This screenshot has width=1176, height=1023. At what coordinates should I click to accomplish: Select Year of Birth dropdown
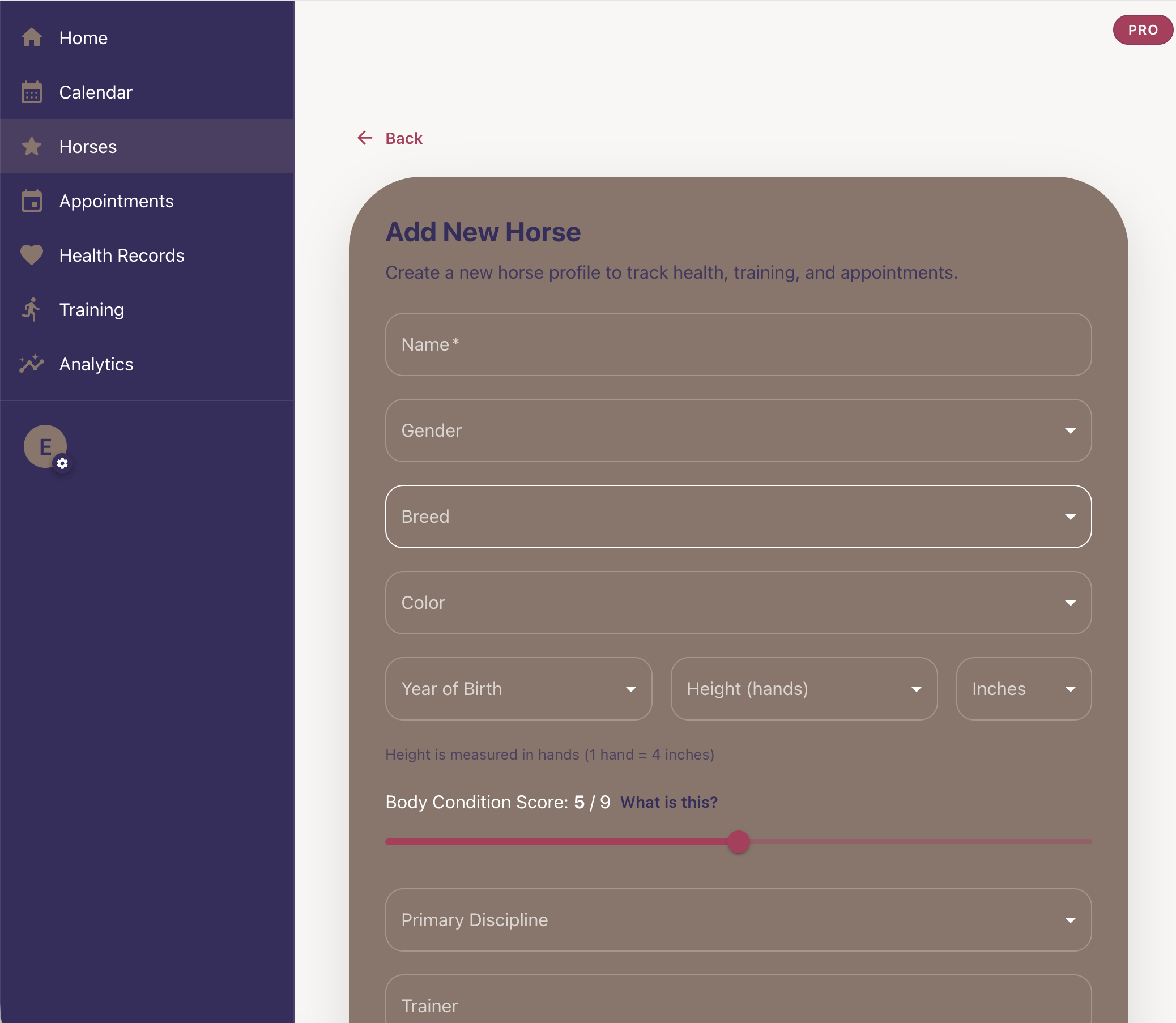pyautogui.click(x=518, y=689)
